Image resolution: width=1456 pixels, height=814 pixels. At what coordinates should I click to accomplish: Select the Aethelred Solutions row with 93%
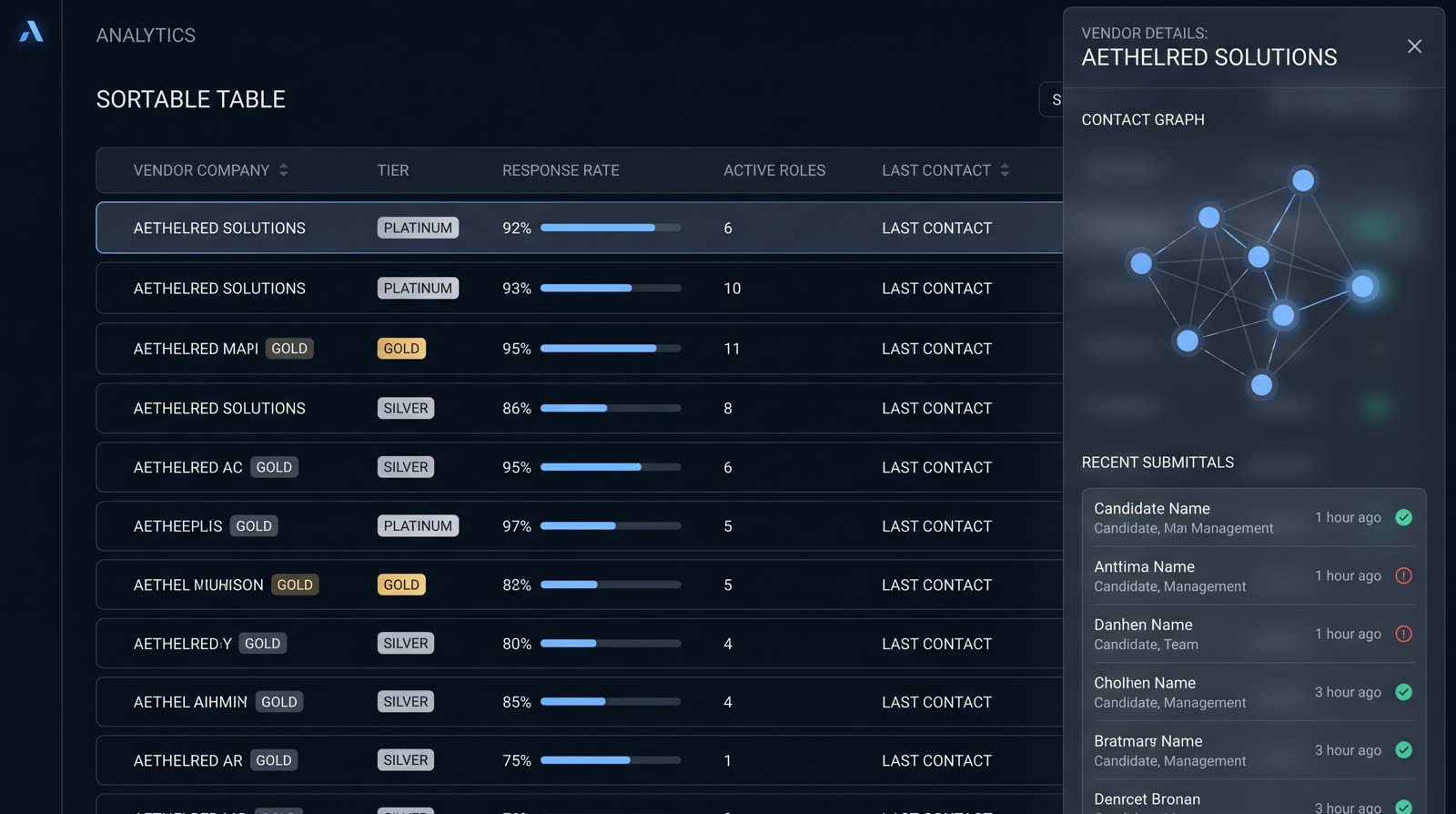tap(580, 289)
